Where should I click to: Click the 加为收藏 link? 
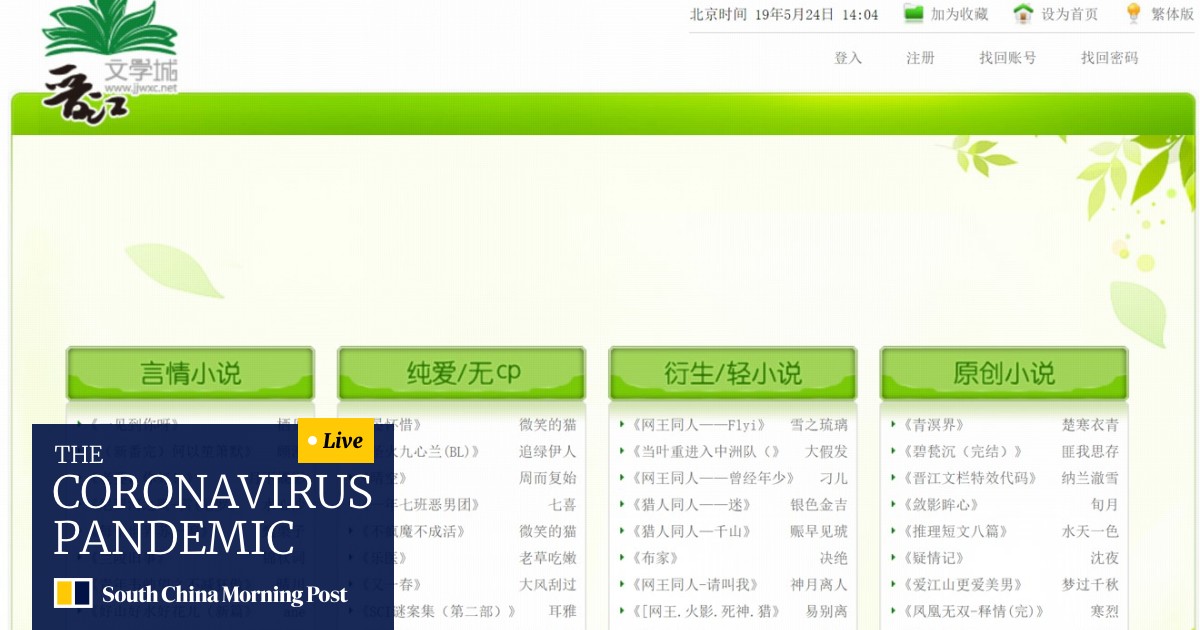959,14
